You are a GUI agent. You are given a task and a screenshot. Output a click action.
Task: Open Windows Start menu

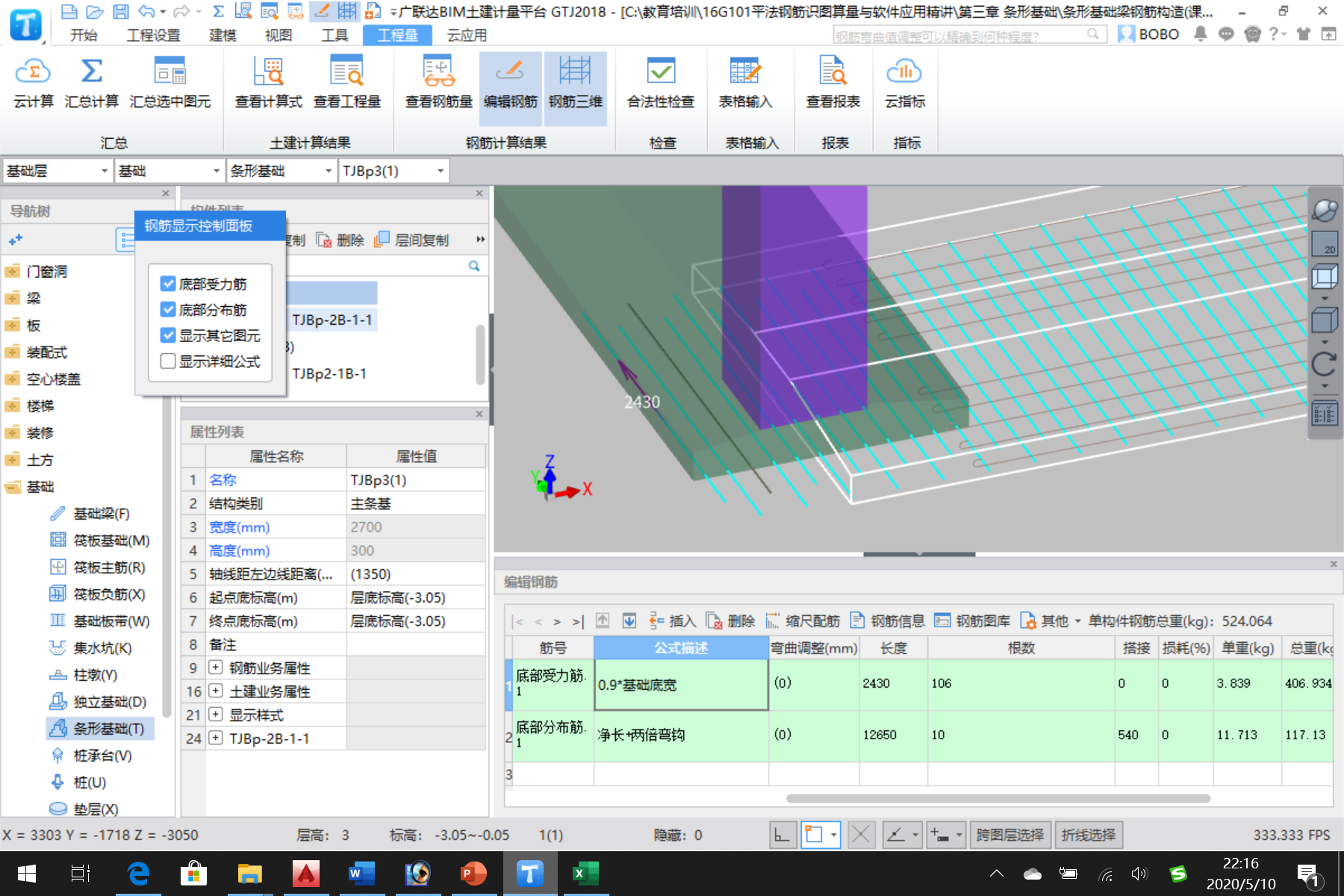point(26,873)
